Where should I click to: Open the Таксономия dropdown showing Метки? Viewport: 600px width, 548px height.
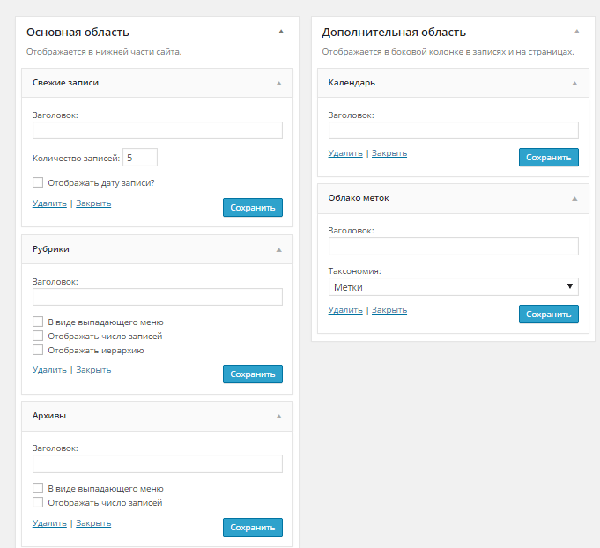(x=453, y=287)
